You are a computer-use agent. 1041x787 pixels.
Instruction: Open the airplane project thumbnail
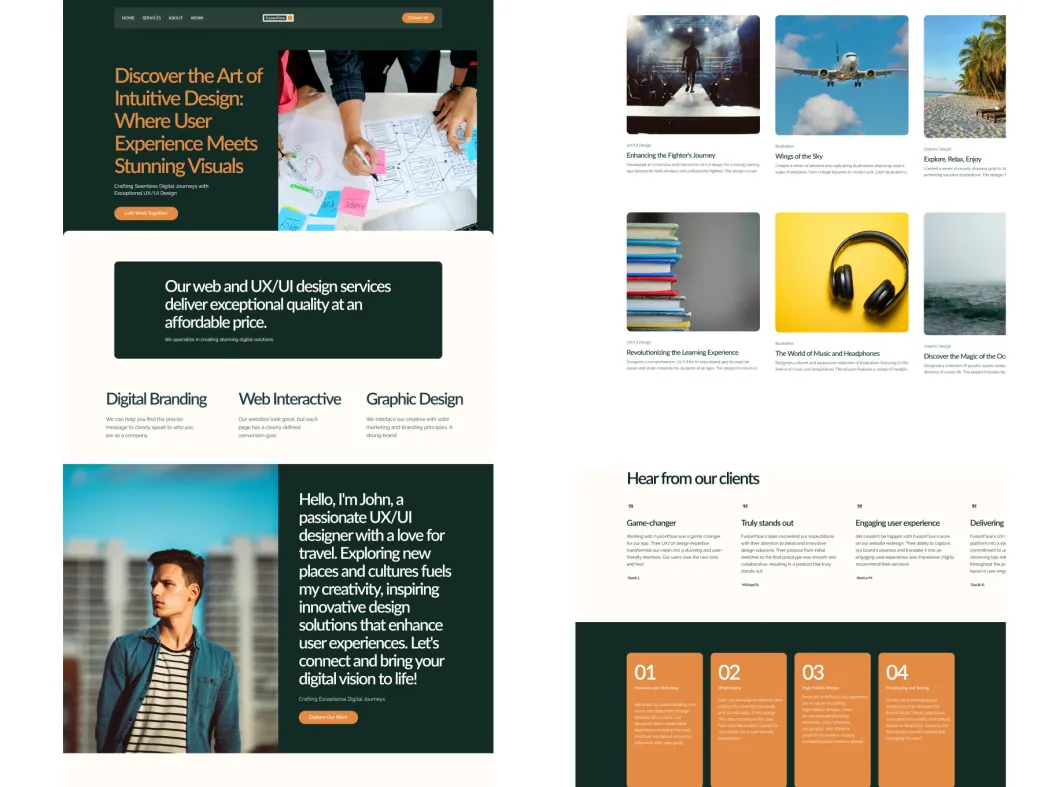[842, 75]
